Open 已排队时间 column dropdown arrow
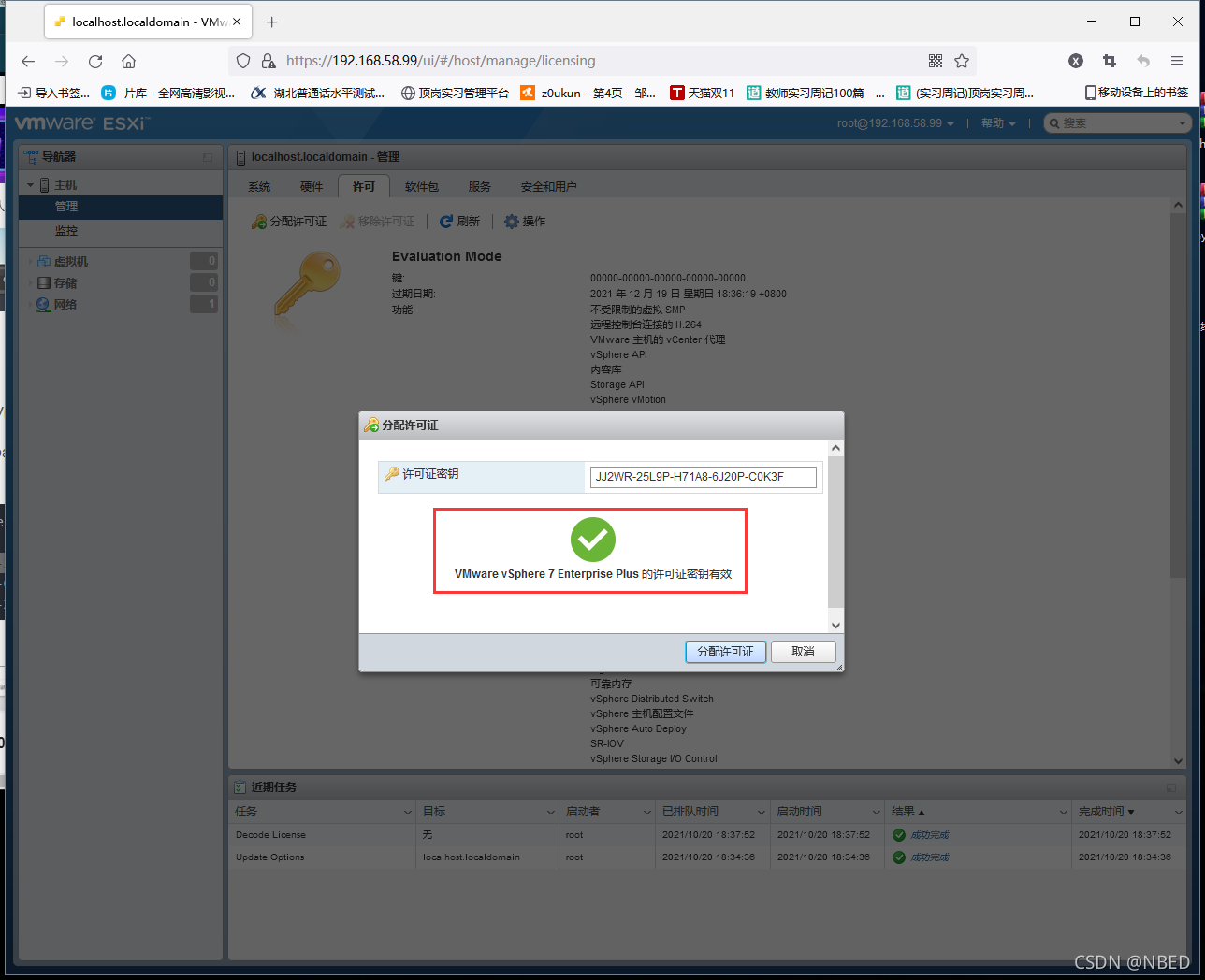 pos(762,813)
